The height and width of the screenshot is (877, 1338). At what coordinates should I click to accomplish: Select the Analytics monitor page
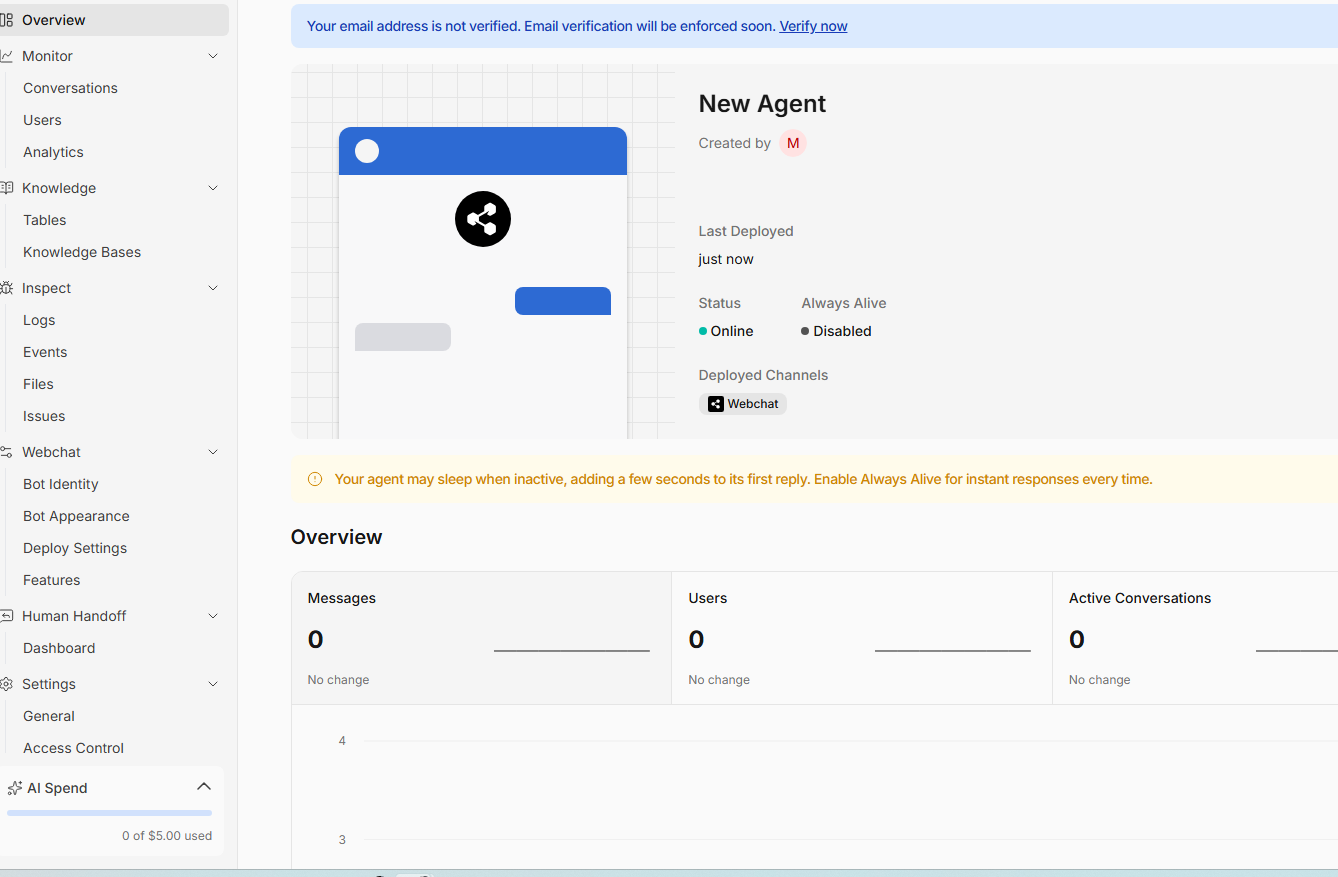coord(52,151)
